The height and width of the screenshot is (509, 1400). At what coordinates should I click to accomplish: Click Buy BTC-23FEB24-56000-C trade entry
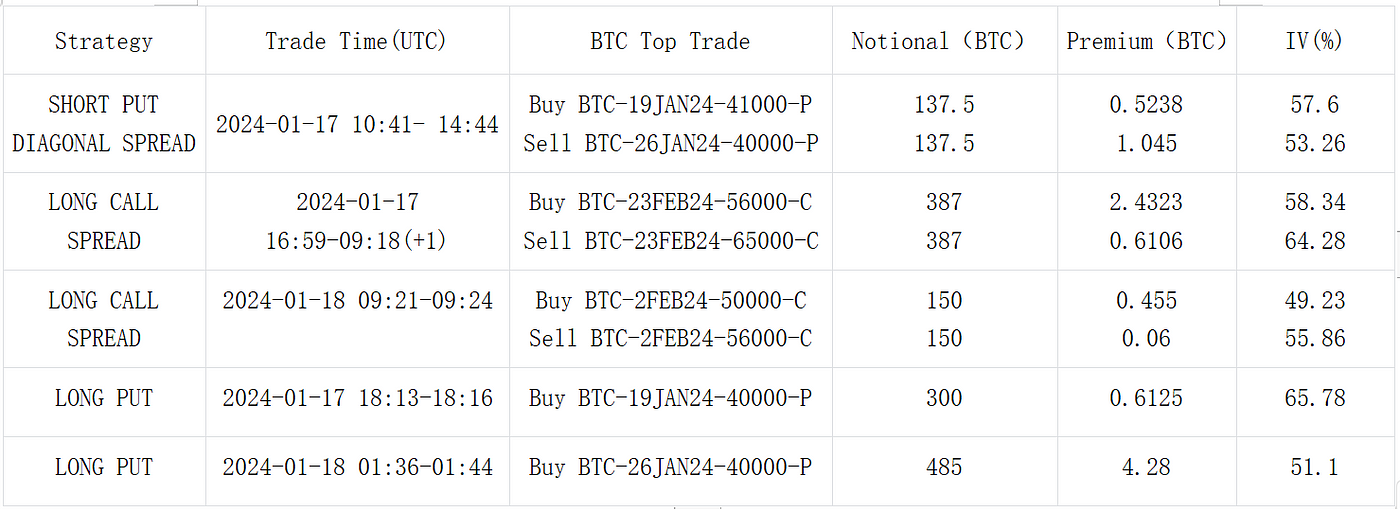(670, 202)
